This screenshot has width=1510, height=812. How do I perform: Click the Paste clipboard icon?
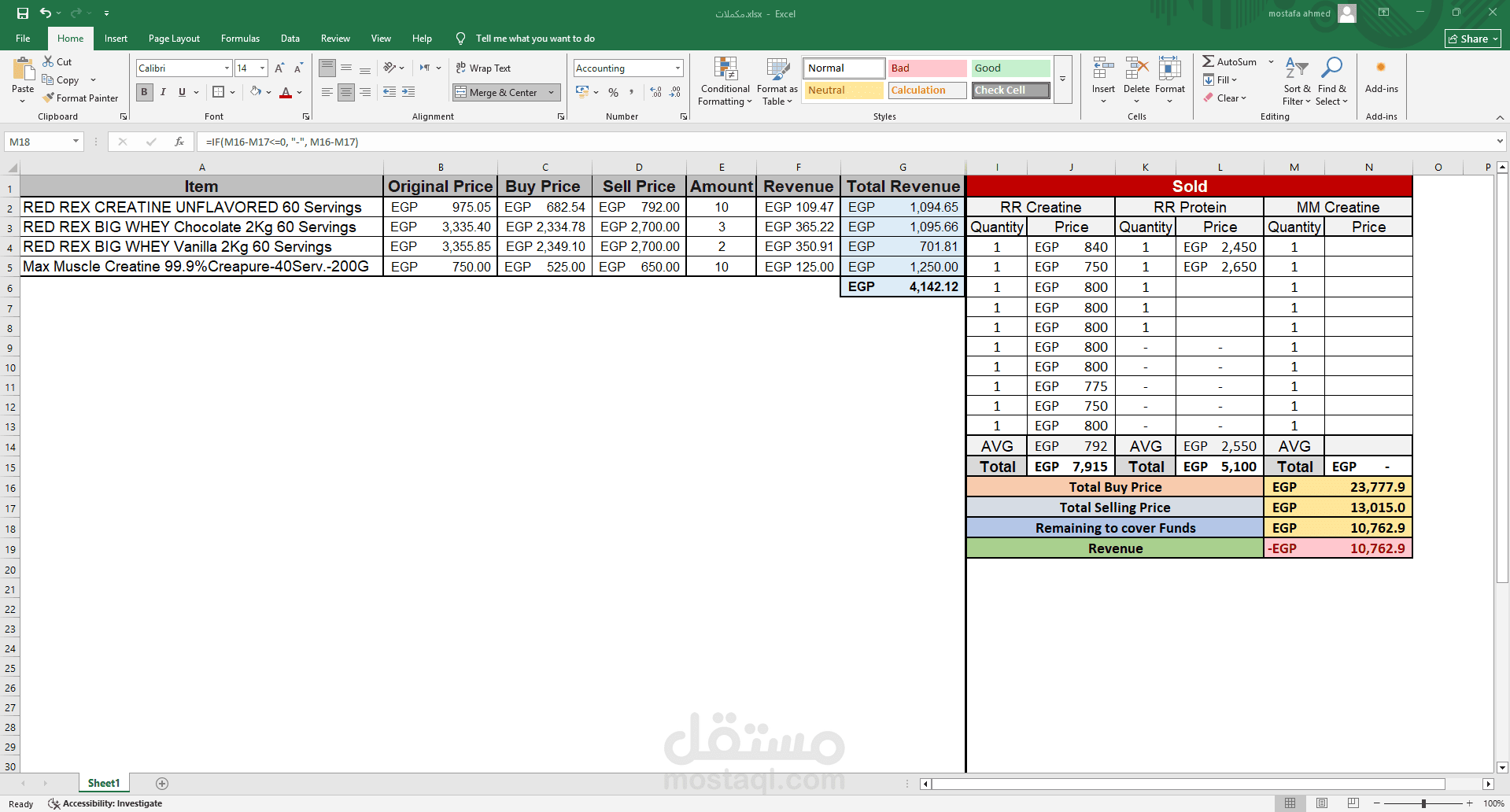tap(23, 69)
